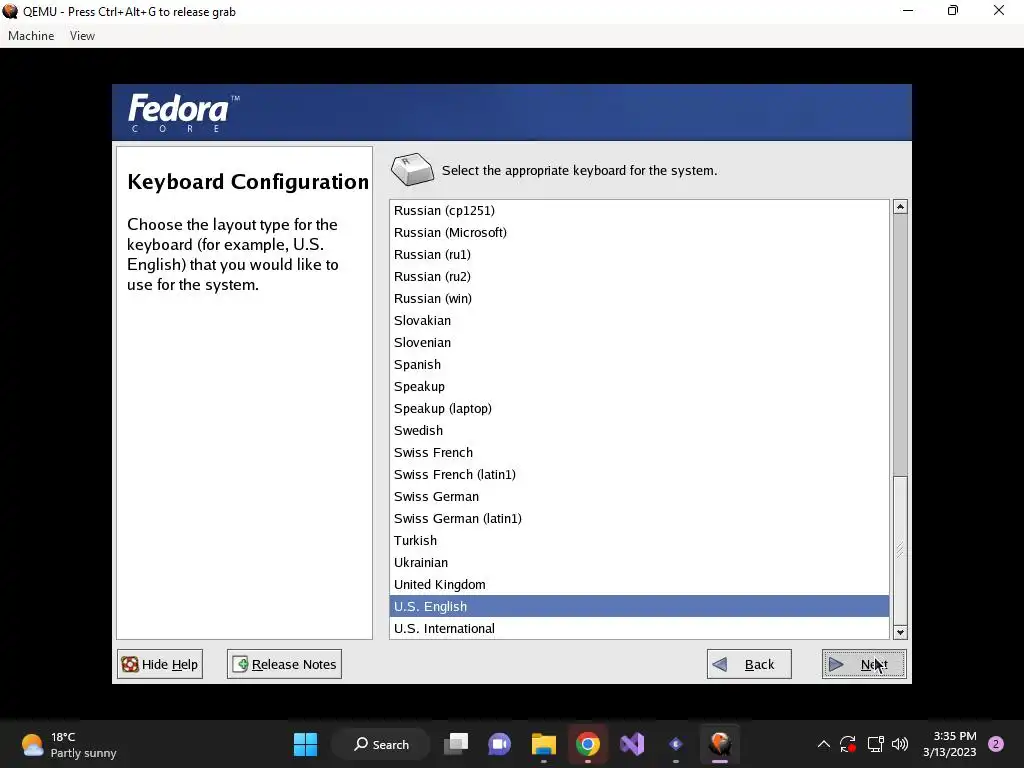
Task: Open the Windows Start menu
Action: coord(305,744)
